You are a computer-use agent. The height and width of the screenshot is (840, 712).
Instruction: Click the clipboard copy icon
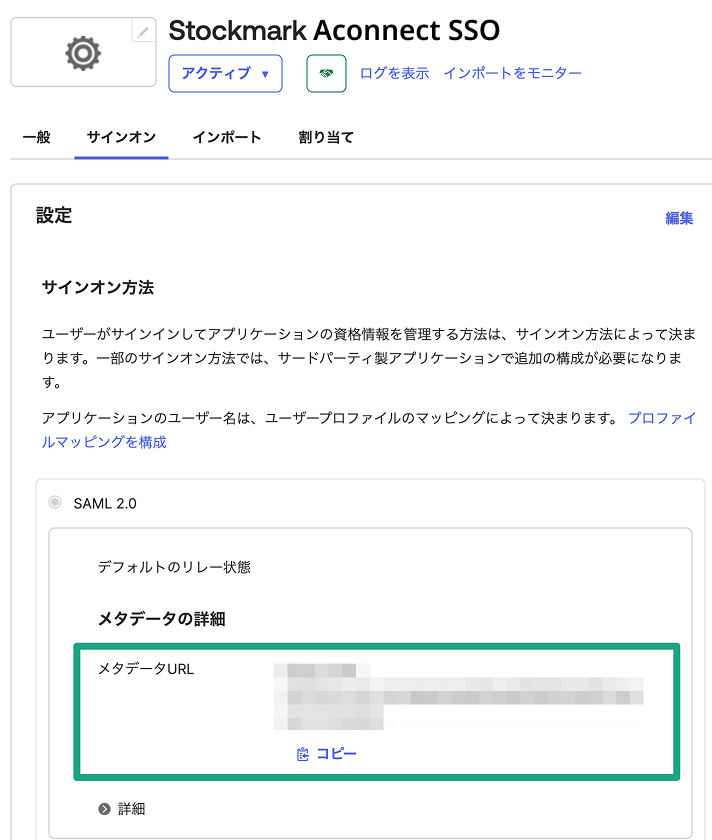(x=303, y=754)
